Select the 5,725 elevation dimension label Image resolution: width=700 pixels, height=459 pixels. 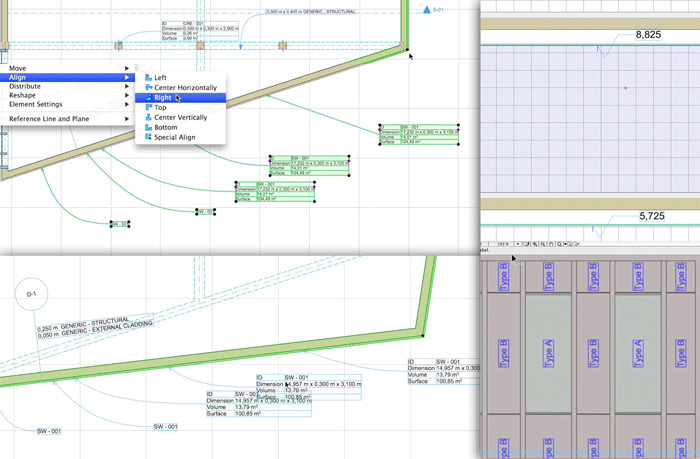(x=650, y=215)
